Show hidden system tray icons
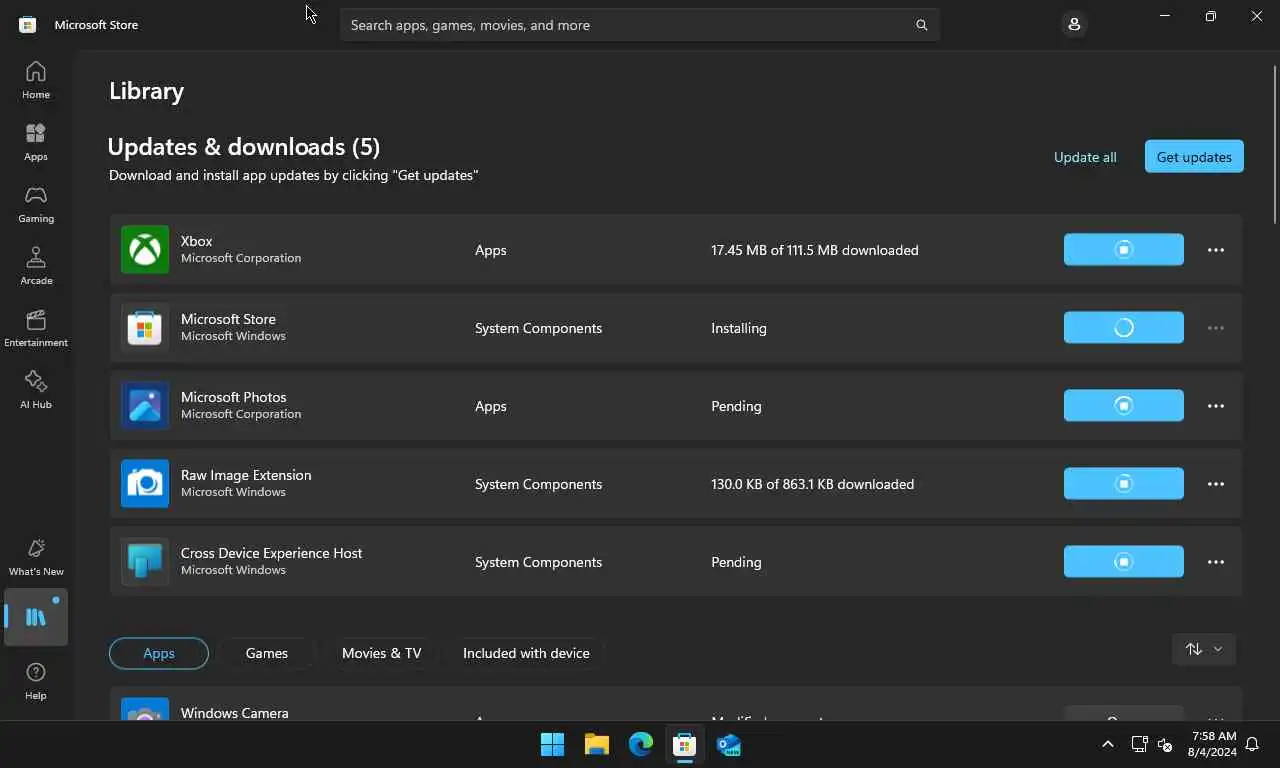The height and width of the screenshot is (768, 1280). (1107, 744)
